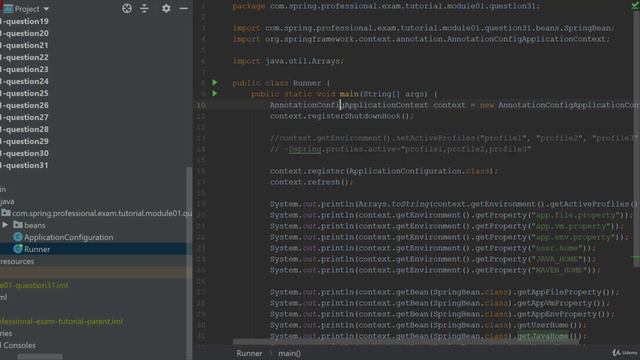Click the "user.home" getProperty line

[433, 248]
